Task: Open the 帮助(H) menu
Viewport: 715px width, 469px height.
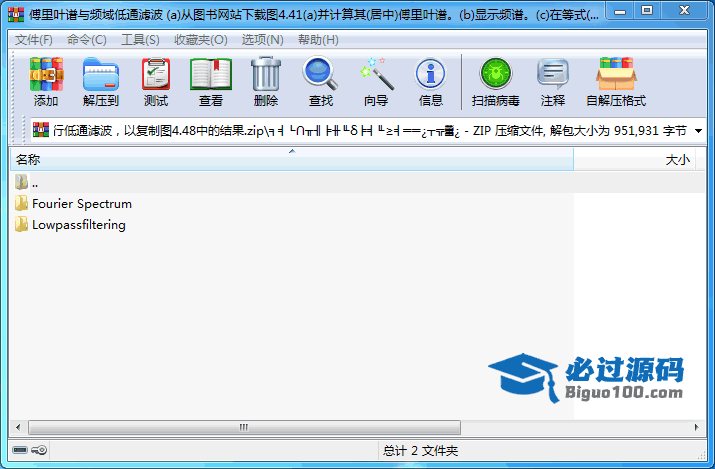Action: coord(318,40)
